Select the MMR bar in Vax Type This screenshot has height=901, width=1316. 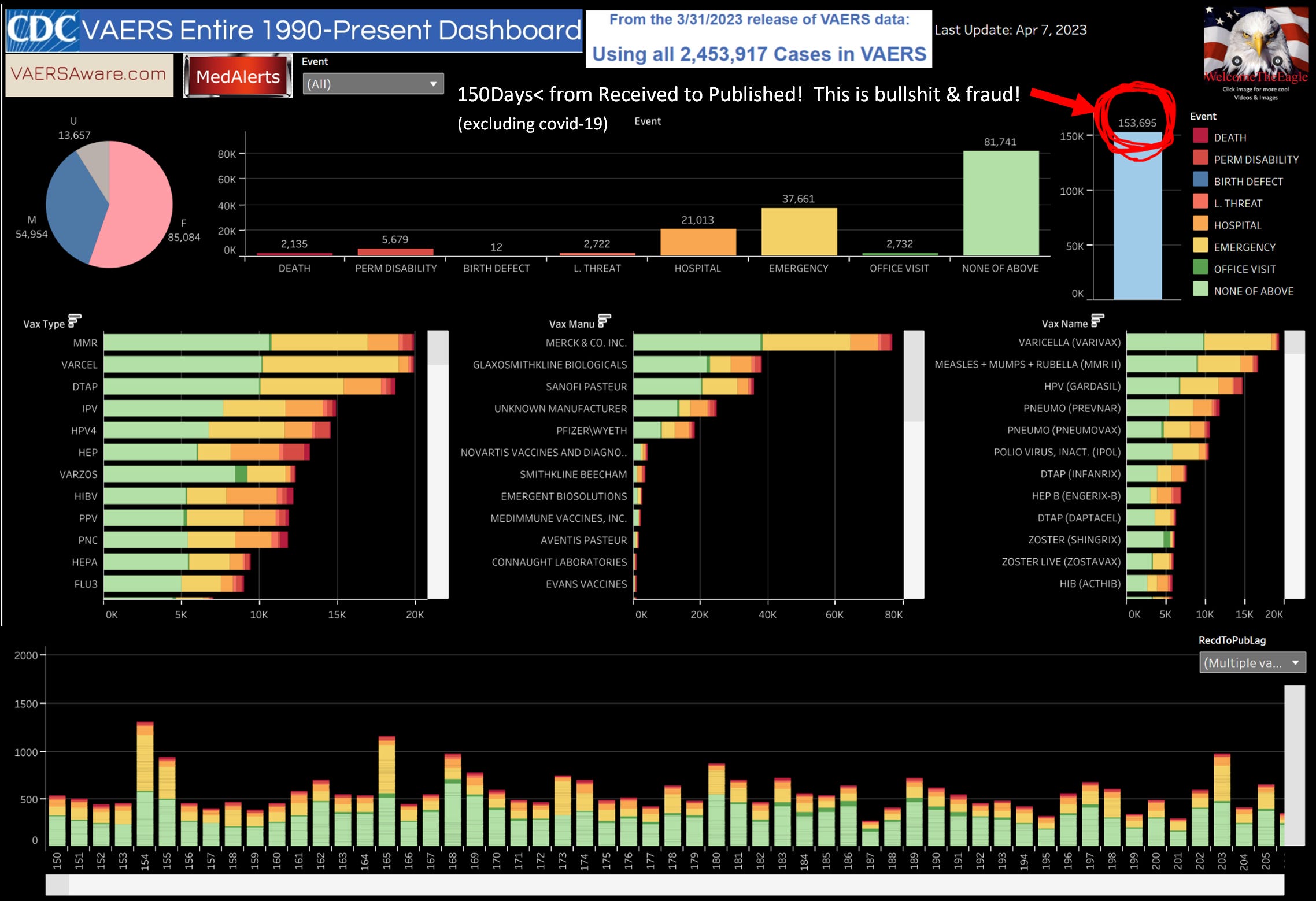[x=259, y=342]
